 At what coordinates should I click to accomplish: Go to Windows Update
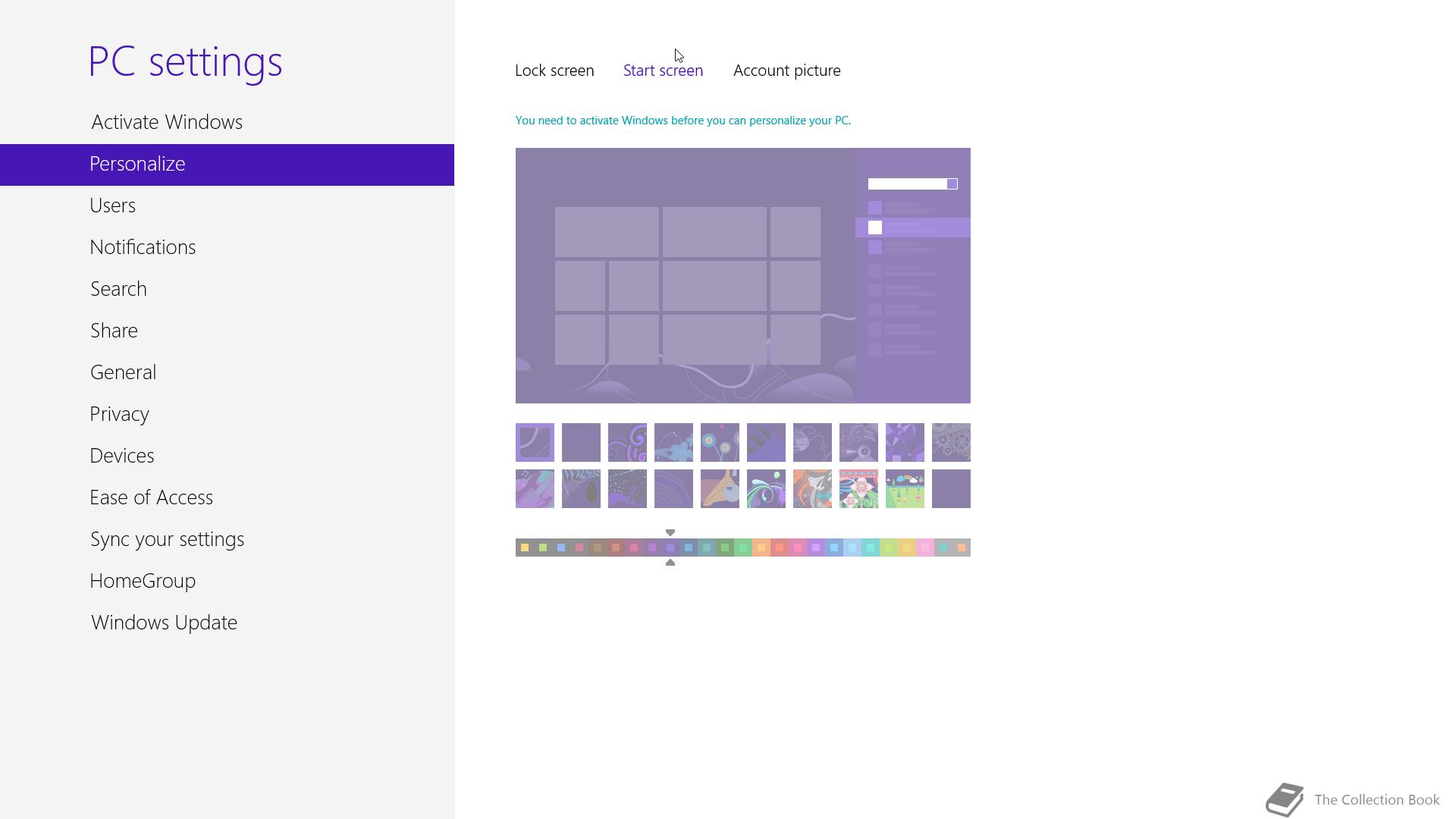pos(164,623)
